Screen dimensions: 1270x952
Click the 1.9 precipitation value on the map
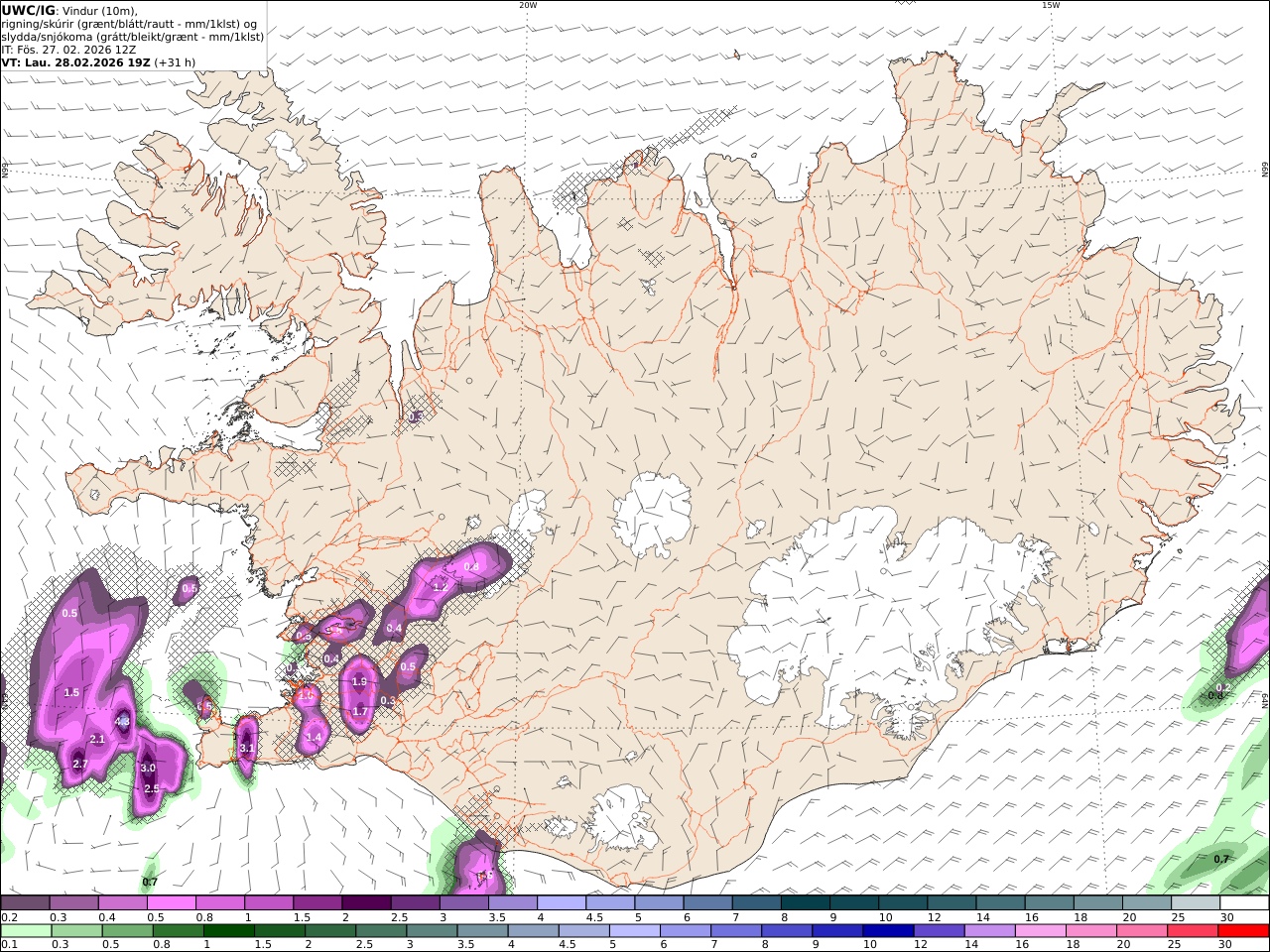coord(359,682)
